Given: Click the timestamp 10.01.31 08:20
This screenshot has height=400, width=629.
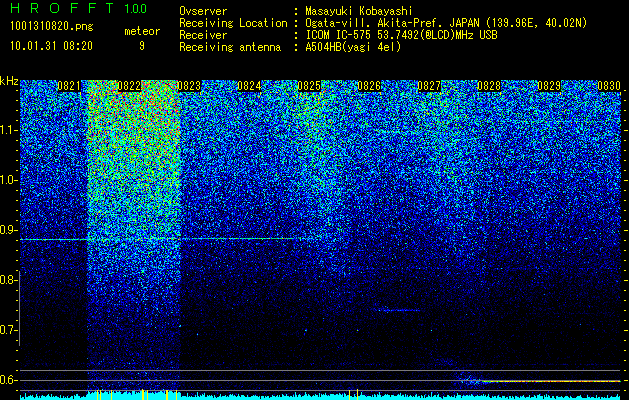Looking at the screenshot, I should [x=51, y=45].
